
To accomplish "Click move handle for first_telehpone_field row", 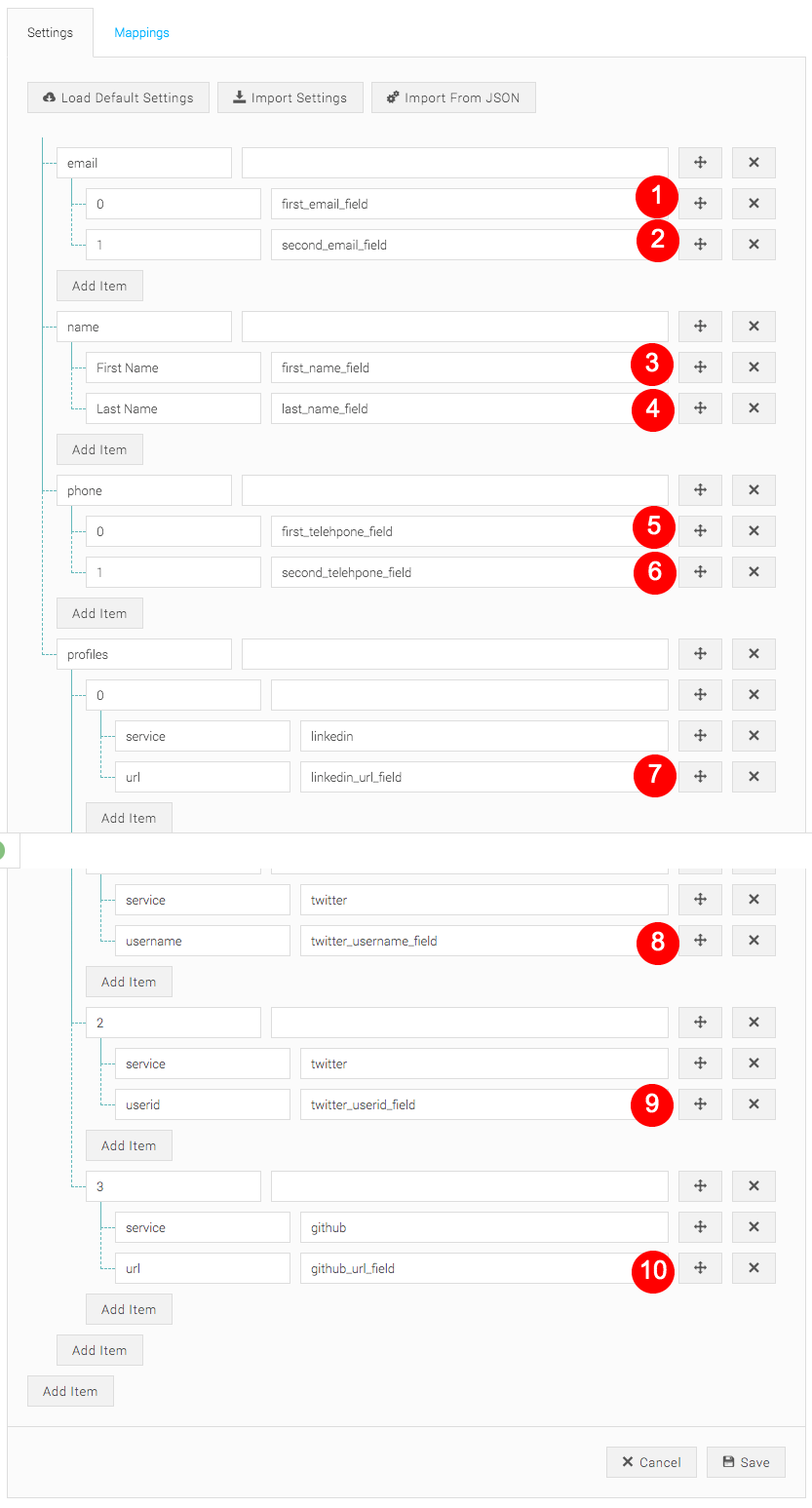I will [x=700, y=531].
